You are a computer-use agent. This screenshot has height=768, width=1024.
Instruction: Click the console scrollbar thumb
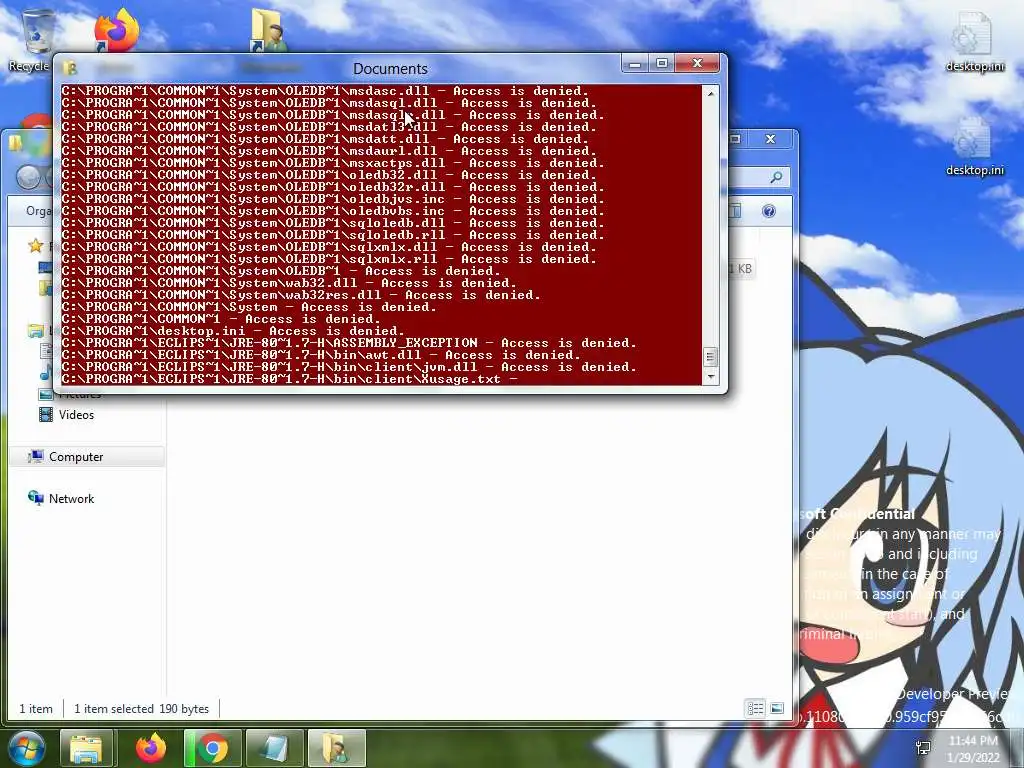pyautogui.click(x=710, y=357)
